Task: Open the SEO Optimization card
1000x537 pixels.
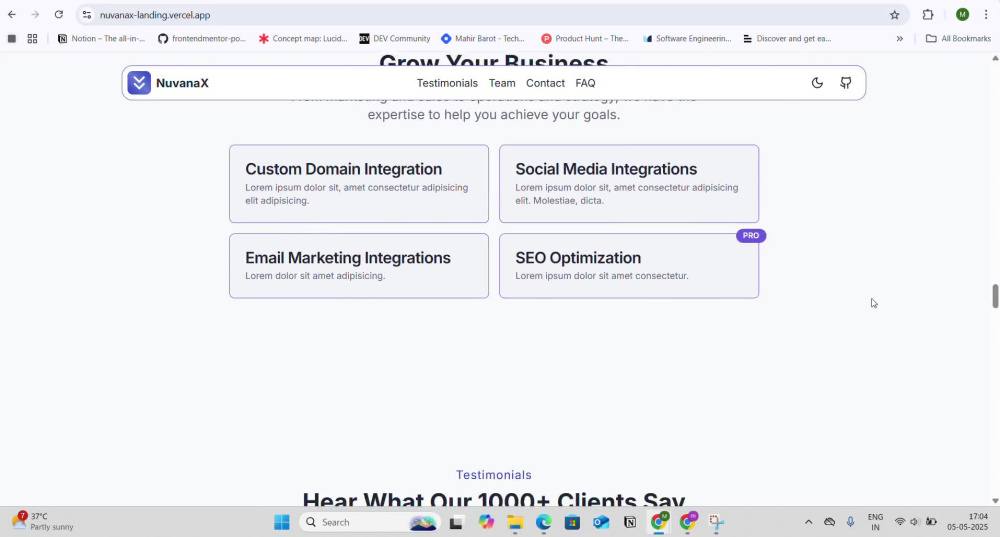Action: (629, 265)
